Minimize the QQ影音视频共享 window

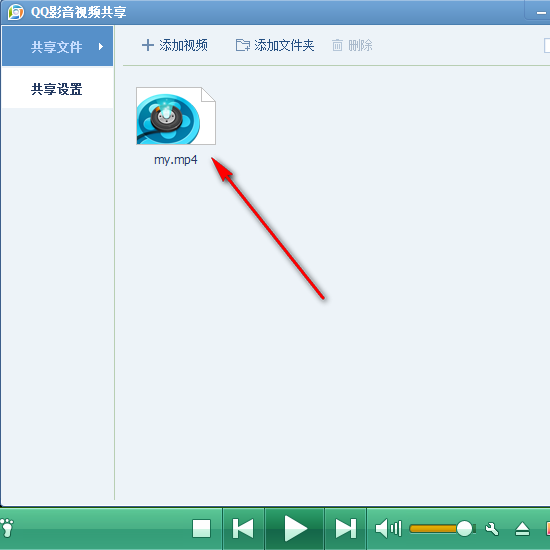541,13
